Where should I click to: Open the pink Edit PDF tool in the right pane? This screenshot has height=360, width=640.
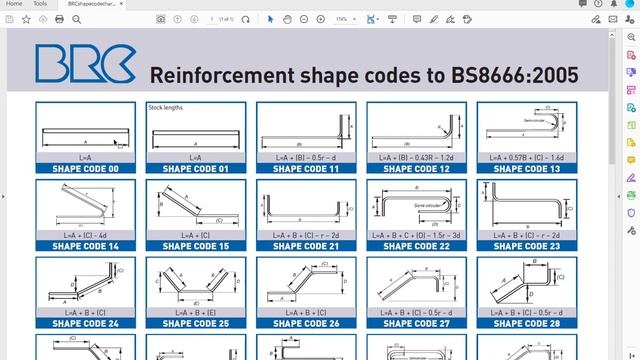tap(631, 90)
